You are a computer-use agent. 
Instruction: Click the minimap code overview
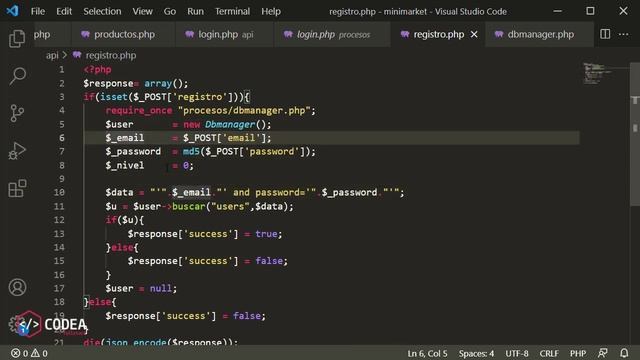[x=598, y=73]
